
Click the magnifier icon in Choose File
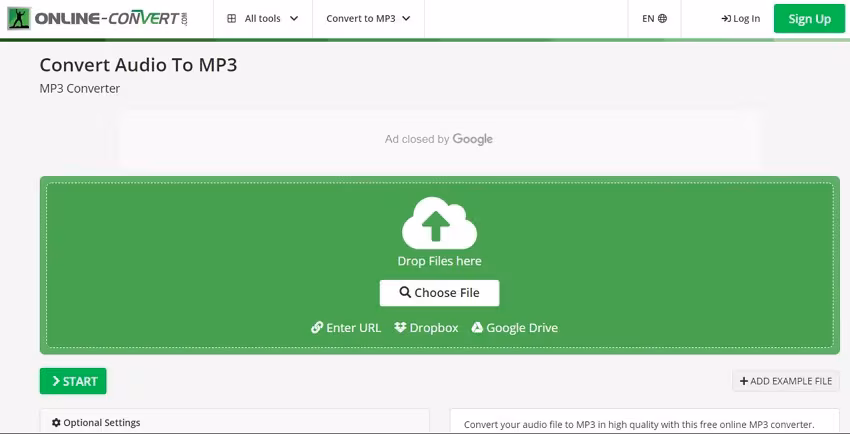pyautogui.click(x=405, y=293)
